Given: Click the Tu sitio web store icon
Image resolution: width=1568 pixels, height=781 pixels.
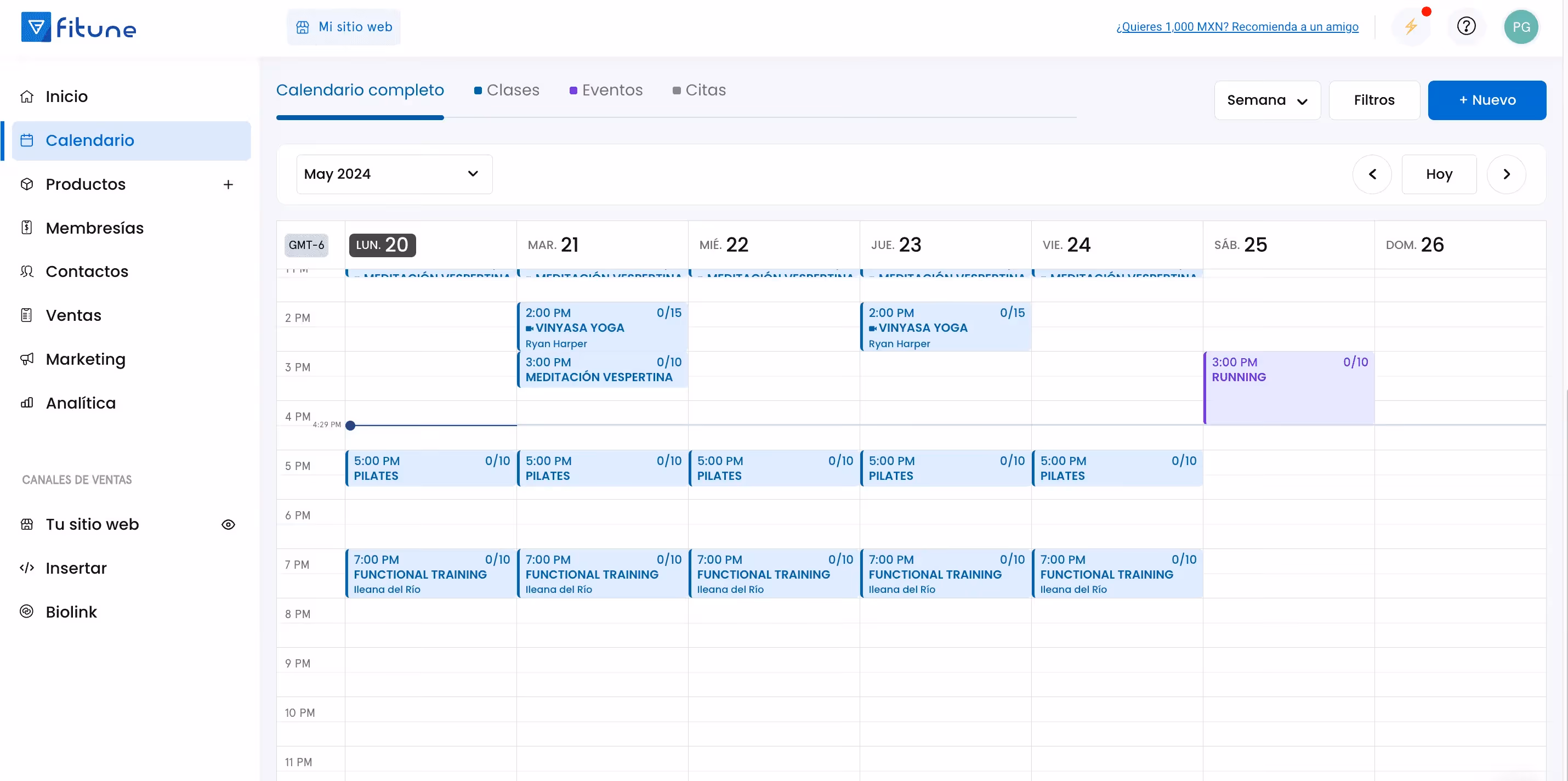Looking at the screenshot, I should (27, 524).
